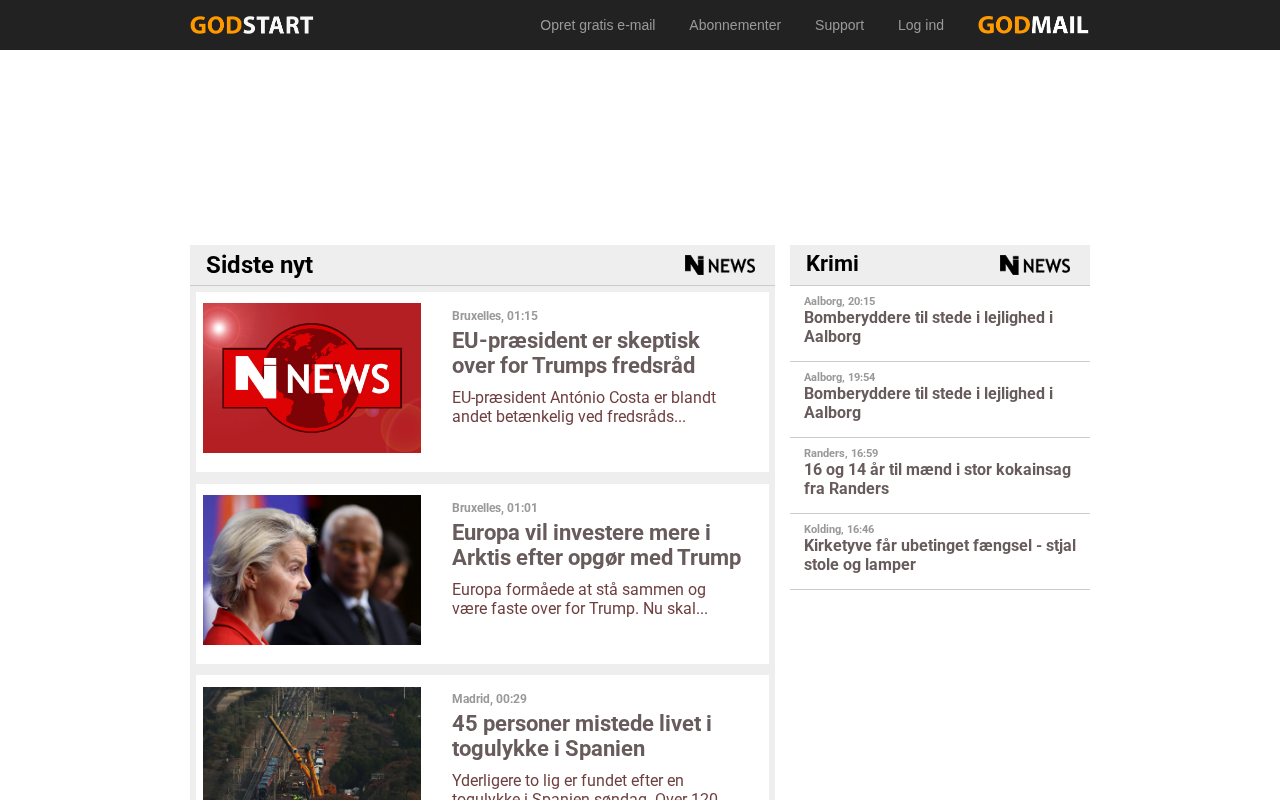Go to Abonnementer
The width and height of the screenshot is (1280, 800).
(x=735, y=25)
